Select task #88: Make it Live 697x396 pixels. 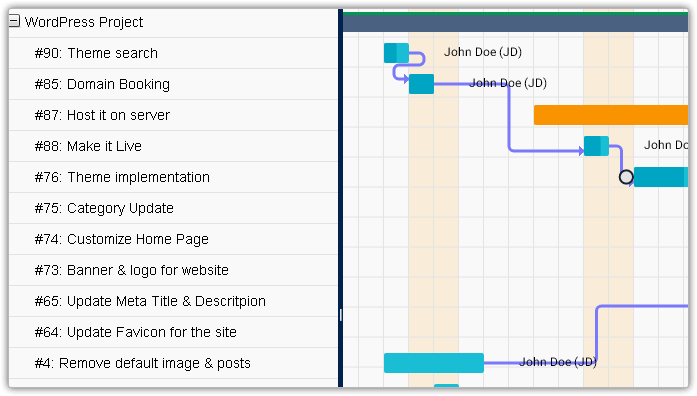tap(173, 146)
